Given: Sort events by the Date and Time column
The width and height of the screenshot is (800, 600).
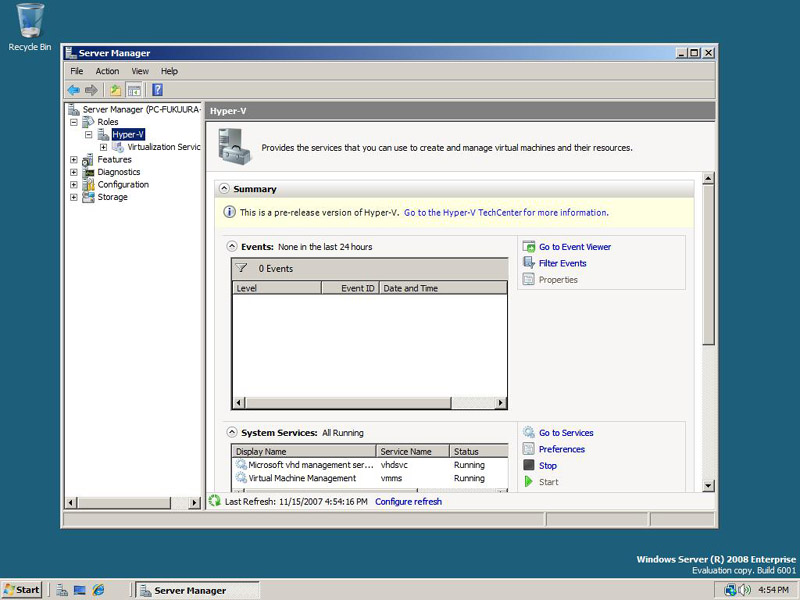Looking at the screenshot, I should 443,288.
